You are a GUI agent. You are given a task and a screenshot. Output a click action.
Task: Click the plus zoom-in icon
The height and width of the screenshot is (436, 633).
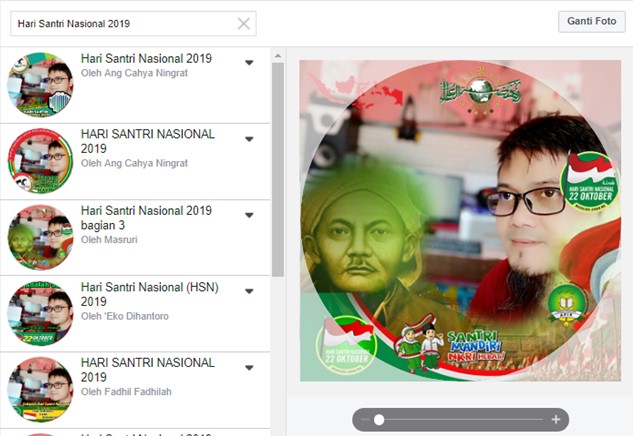[x=556, y=420]
